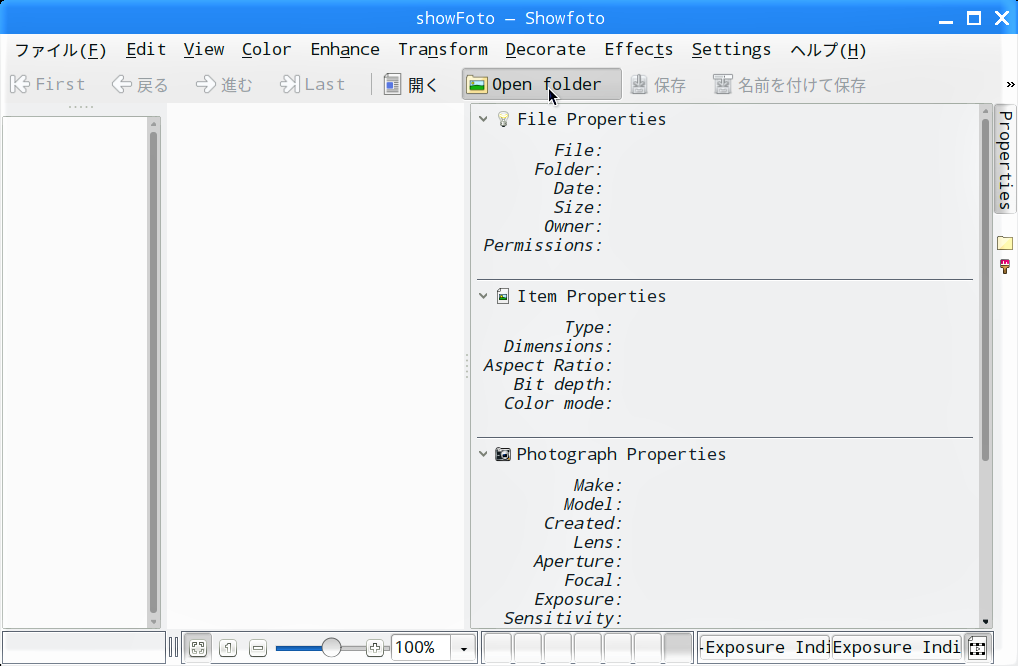Click the "Created:" label
The width and height of the screenshot is (1018, 666).
tap(583, 523)
